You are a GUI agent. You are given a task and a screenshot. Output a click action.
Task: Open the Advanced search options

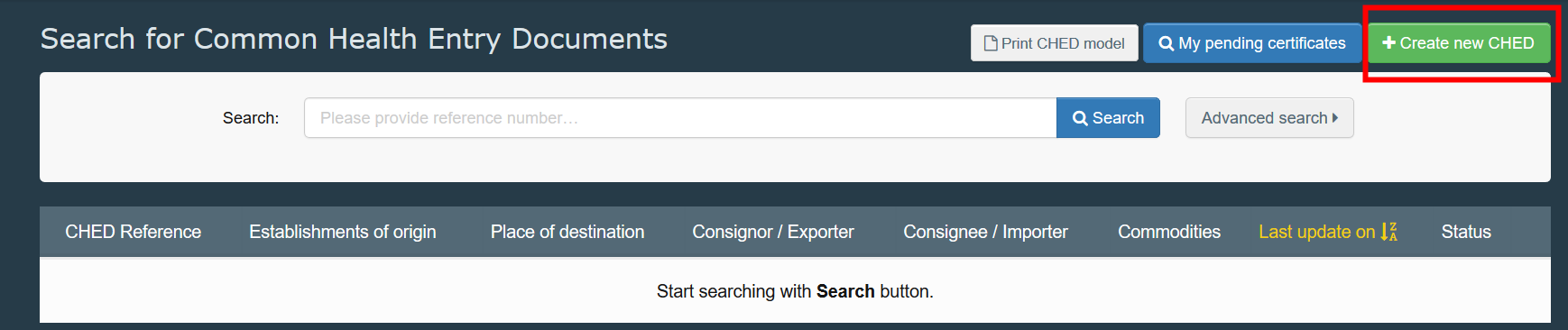[1269, 118]
